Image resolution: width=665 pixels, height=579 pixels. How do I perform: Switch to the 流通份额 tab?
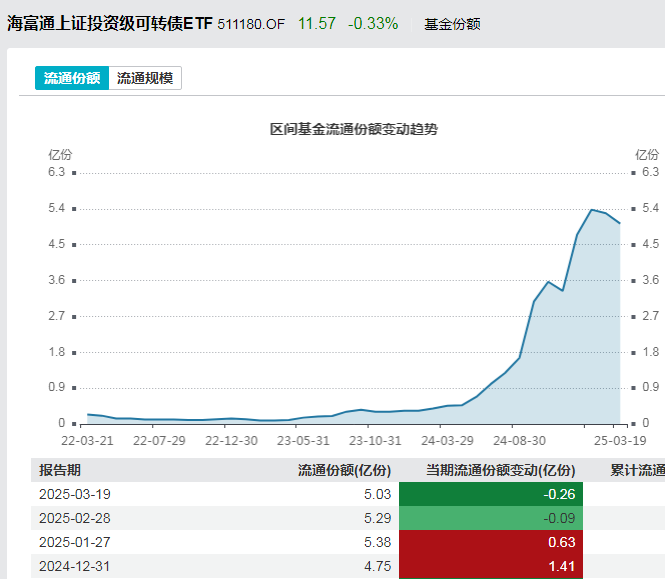[x=72, y=78]
